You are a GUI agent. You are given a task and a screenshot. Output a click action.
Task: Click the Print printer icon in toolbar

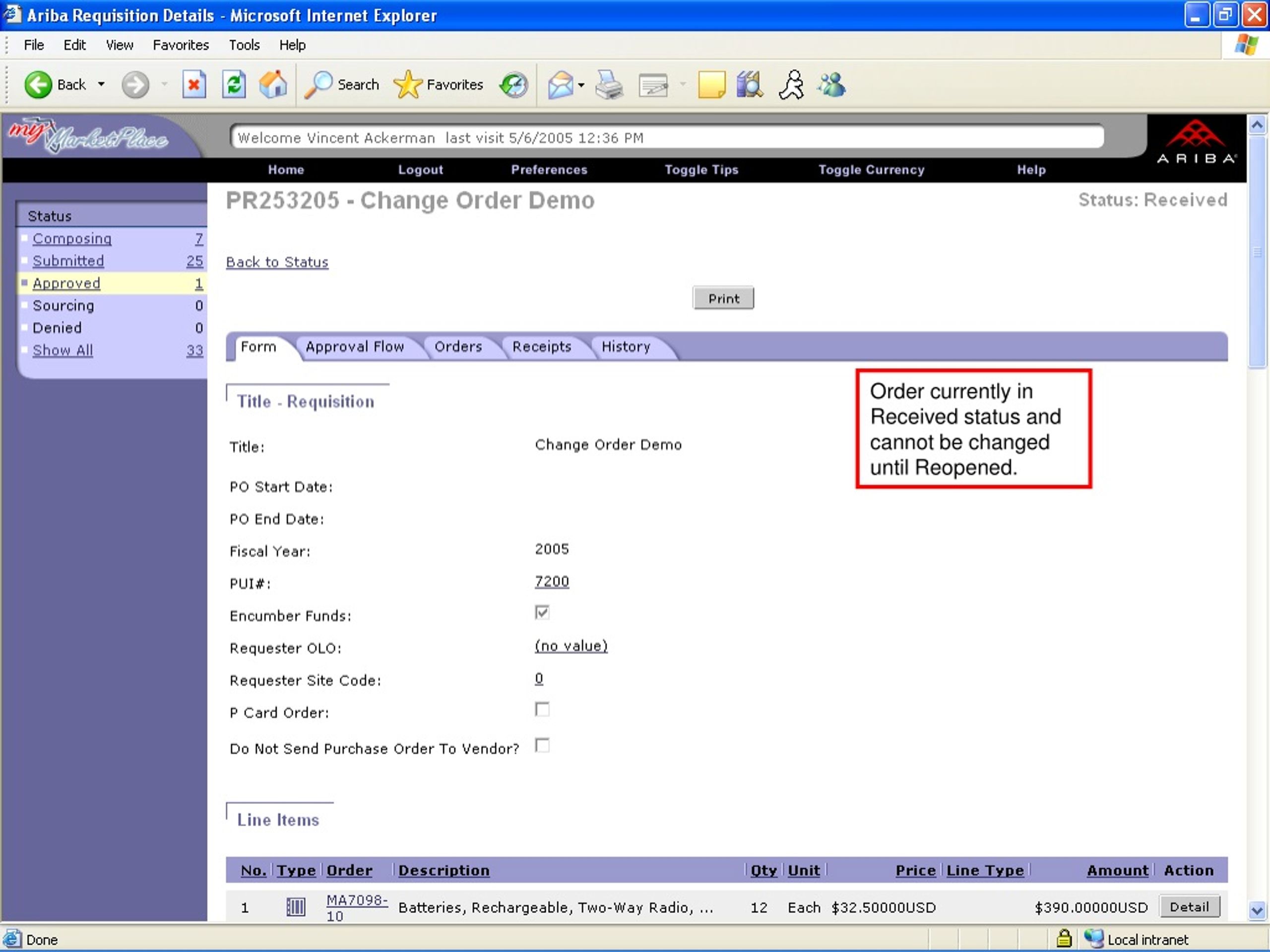coord(609,85)
